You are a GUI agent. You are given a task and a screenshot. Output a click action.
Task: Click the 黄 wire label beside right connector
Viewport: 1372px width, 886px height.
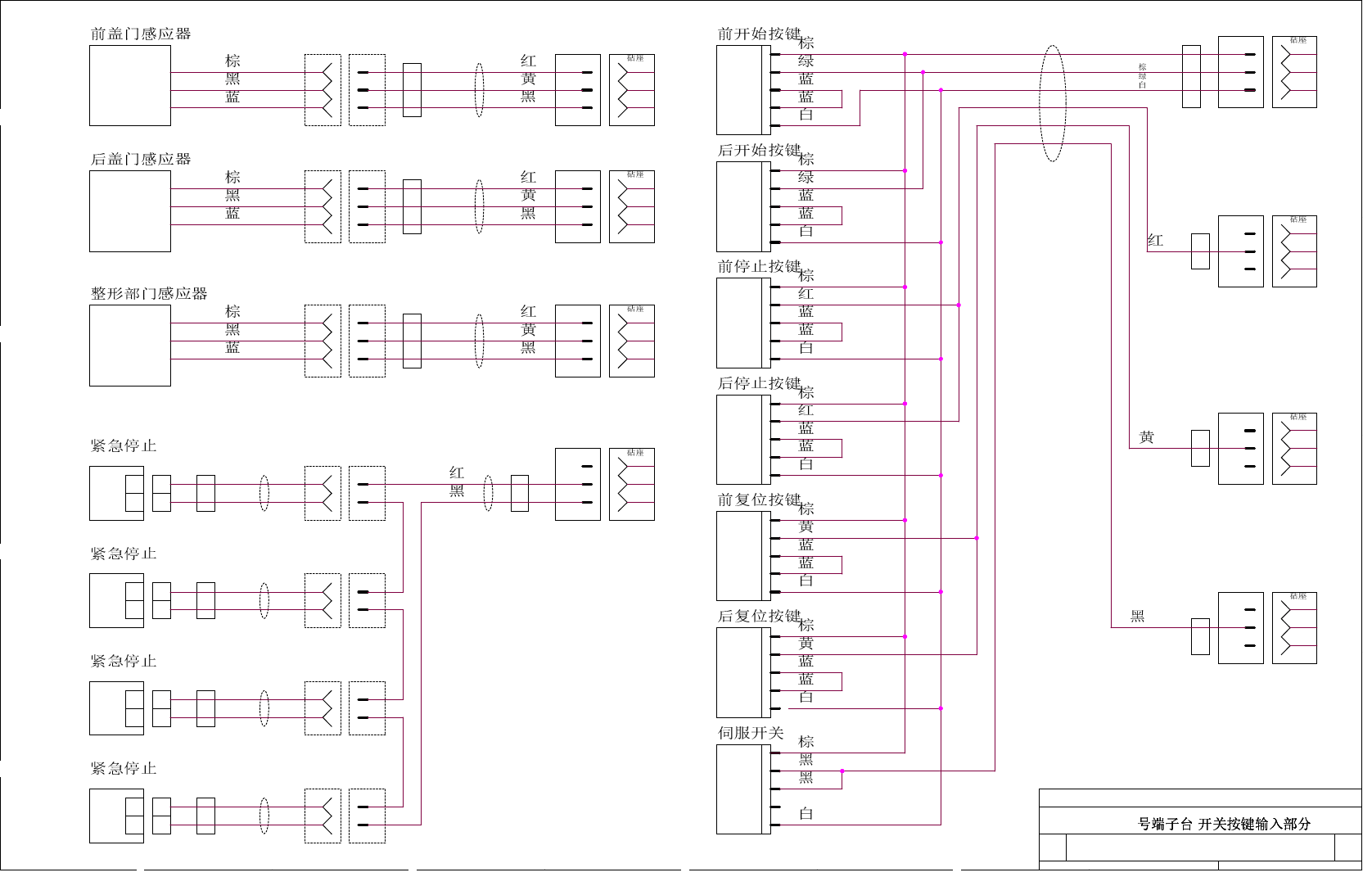[1147, 437]
